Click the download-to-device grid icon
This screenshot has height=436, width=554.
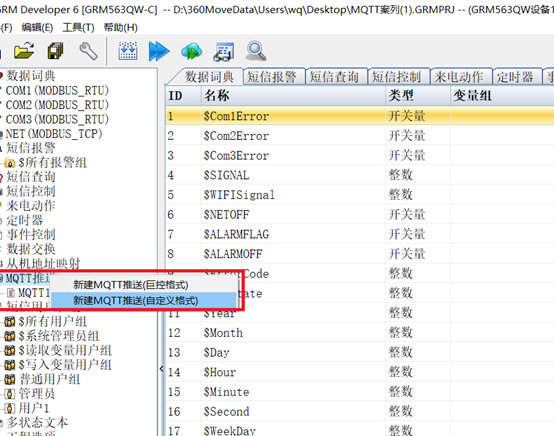(x=128, y=51)
